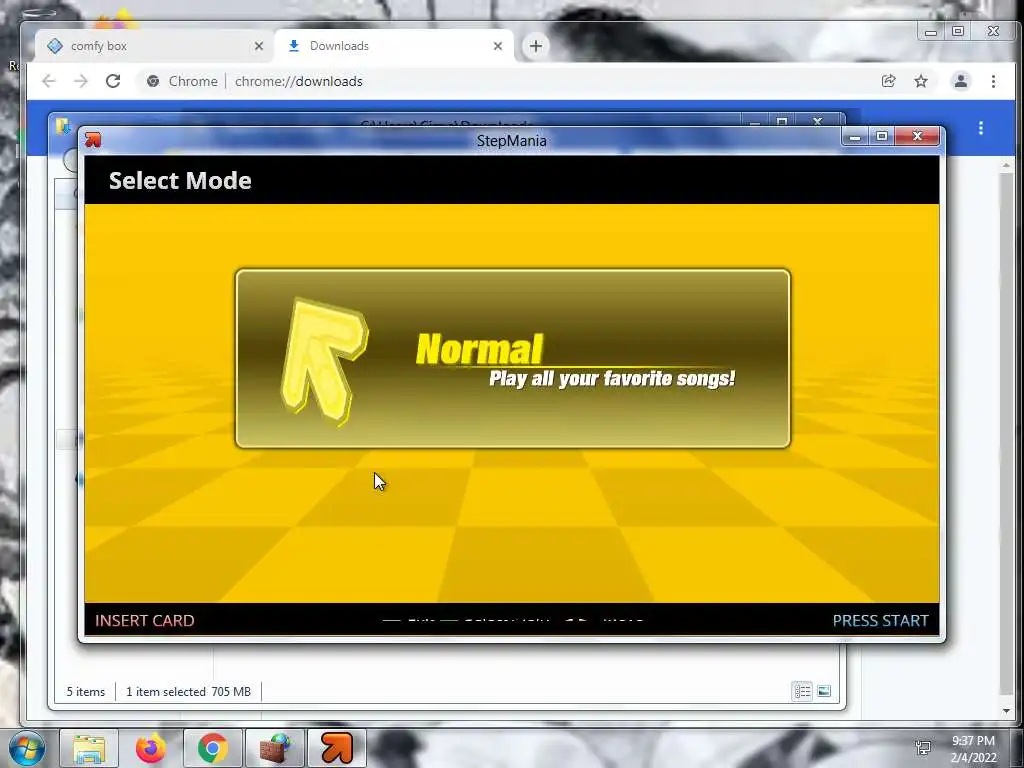Click 1 item selected 705 MB status text
The height and width of the screenshot is (768, 1024).
point(188,692)
